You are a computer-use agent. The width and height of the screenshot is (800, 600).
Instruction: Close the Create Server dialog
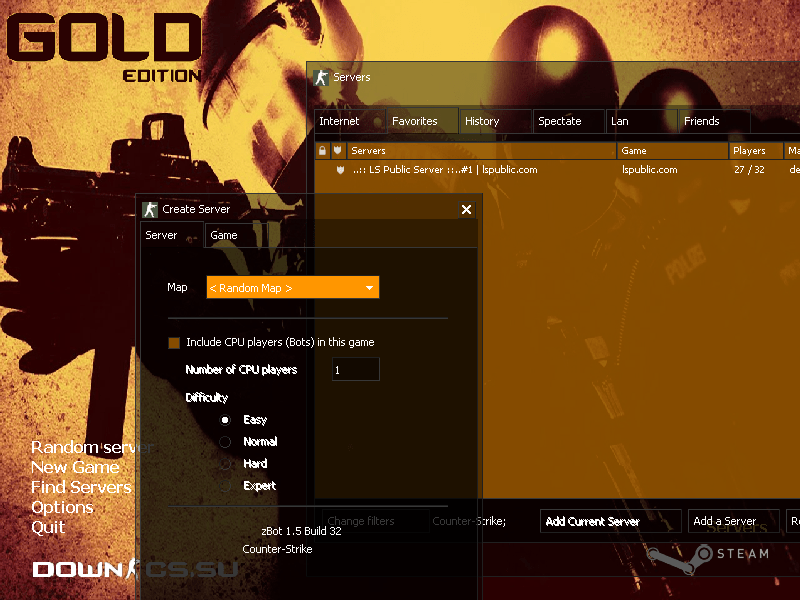tap(466, 209)
